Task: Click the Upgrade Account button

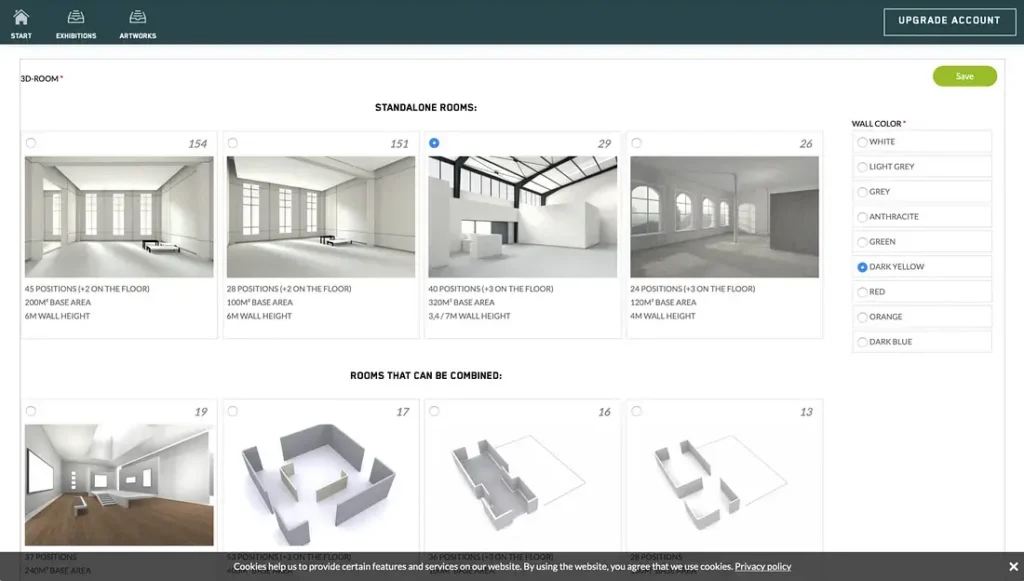Action: (x=949, y=20)
